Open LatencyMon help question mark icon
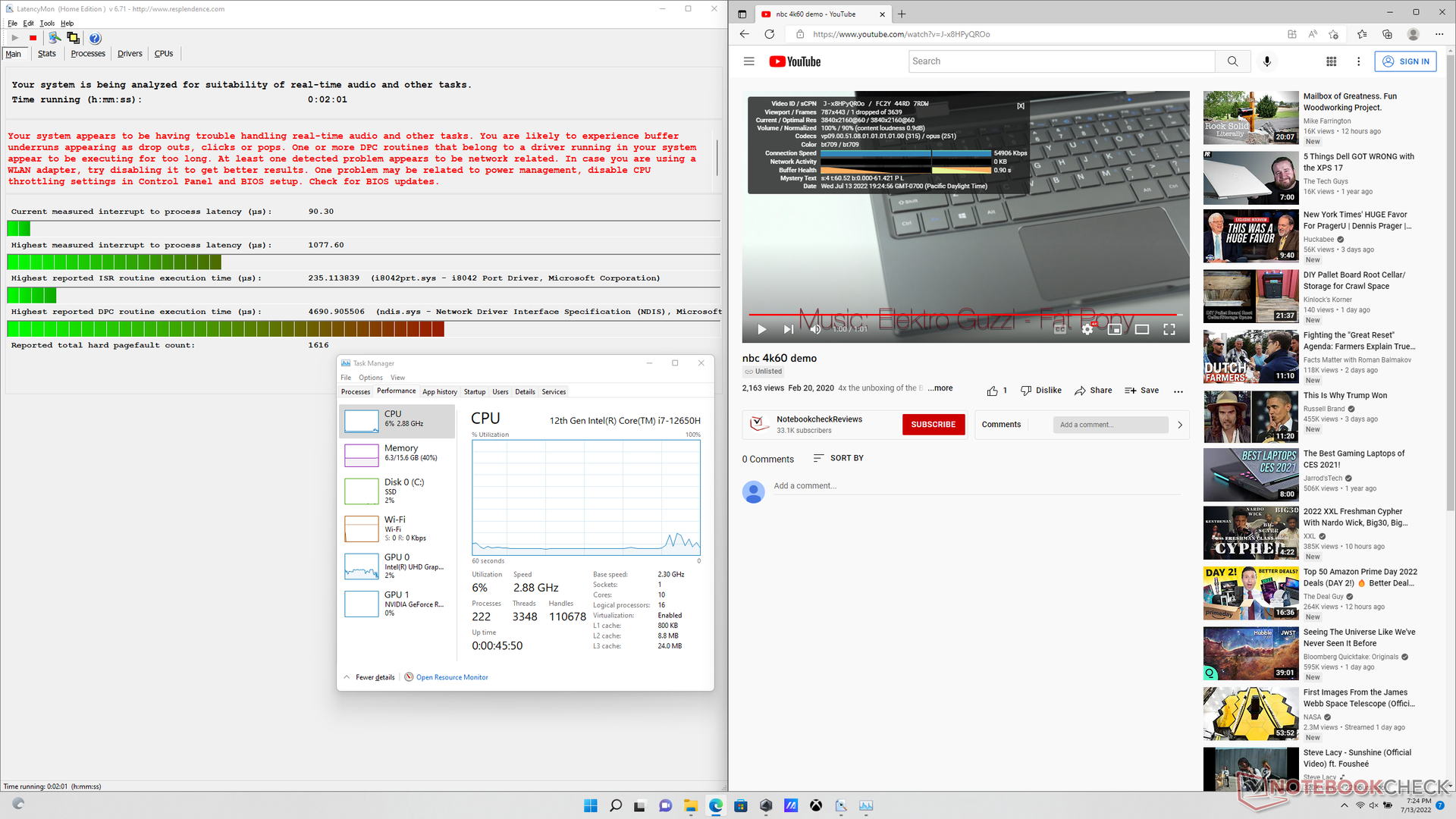 click(95, 38)
